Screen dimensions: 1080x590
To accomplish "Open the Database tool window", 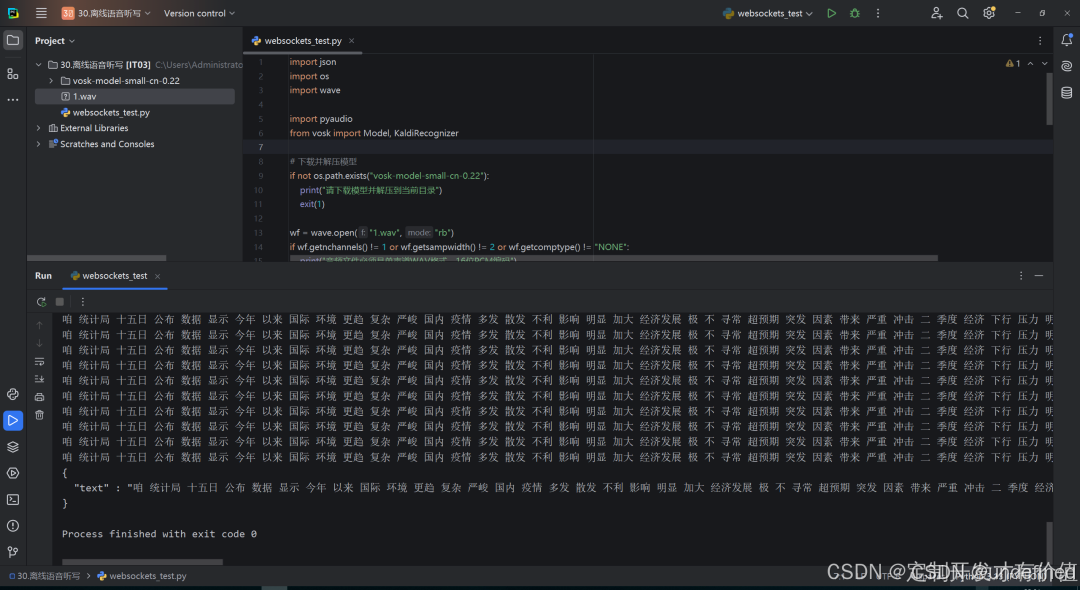I will [1066, 92].
